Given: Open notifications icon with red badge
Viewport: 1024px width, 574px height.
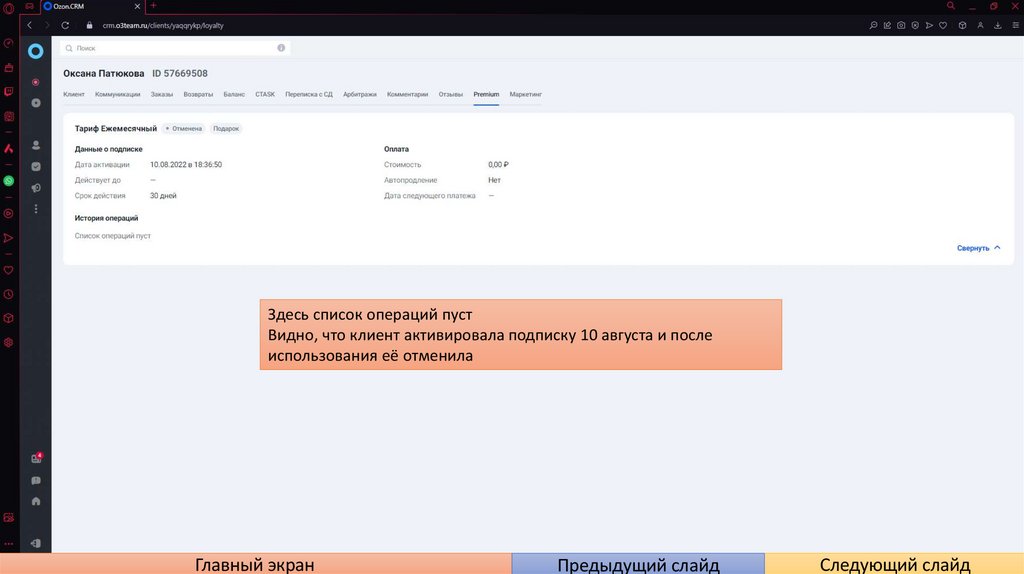Looking at the screenshot, I should tap(37, 458).
